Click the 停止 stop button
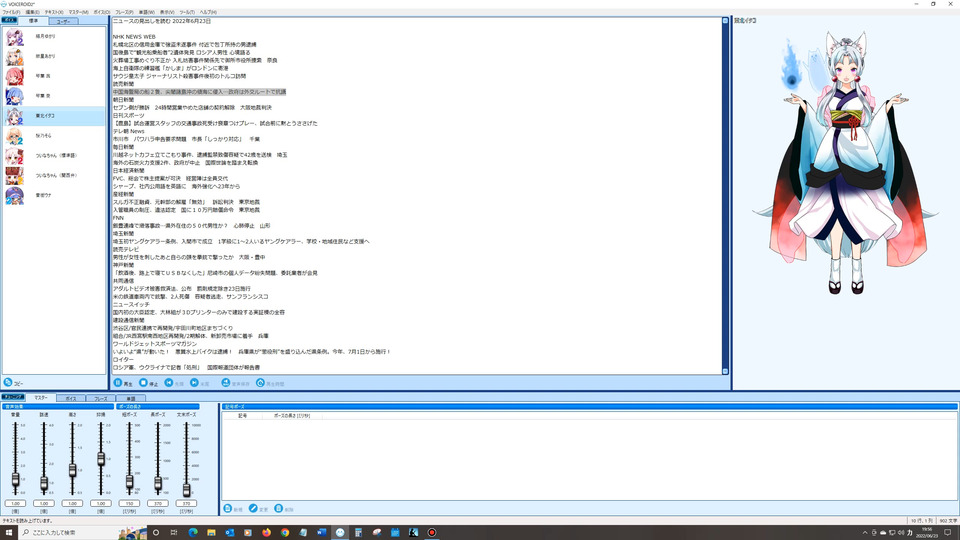This screenshot has width=960, height=540. pos(148,383)
